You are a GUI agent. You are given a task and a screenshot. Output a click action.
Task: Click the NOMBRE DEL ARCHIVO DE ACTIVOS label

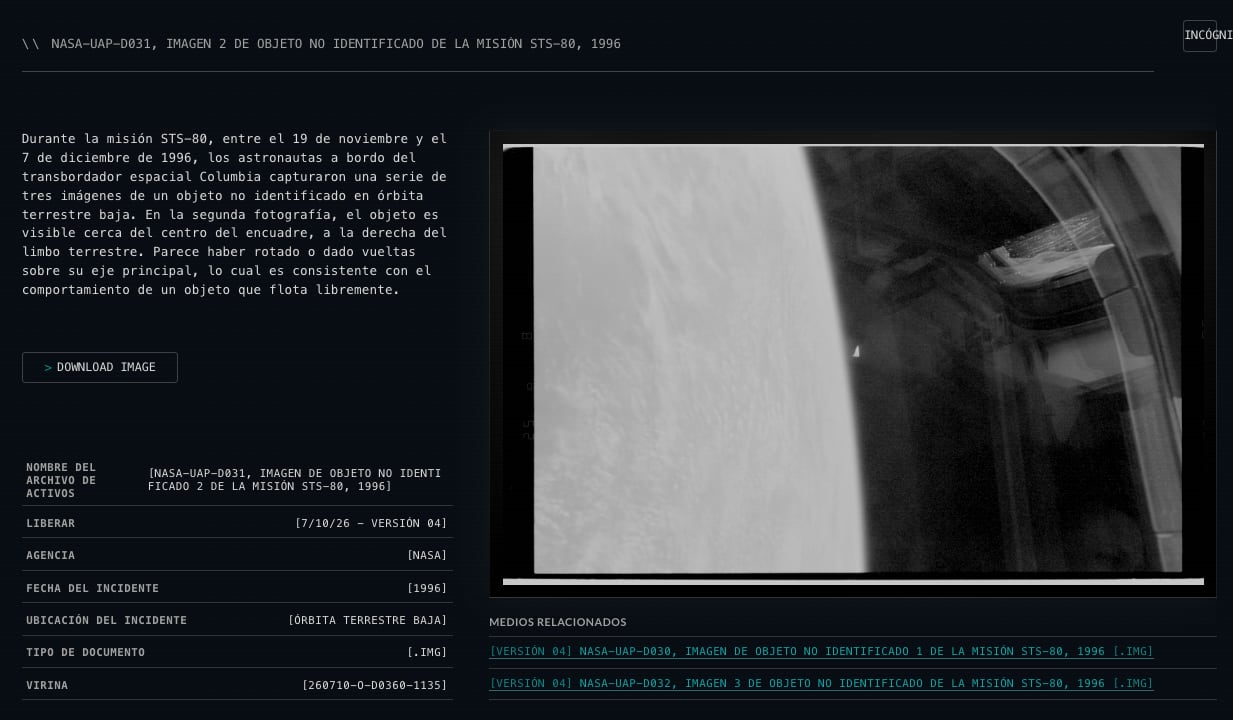(x=62, y=480)
